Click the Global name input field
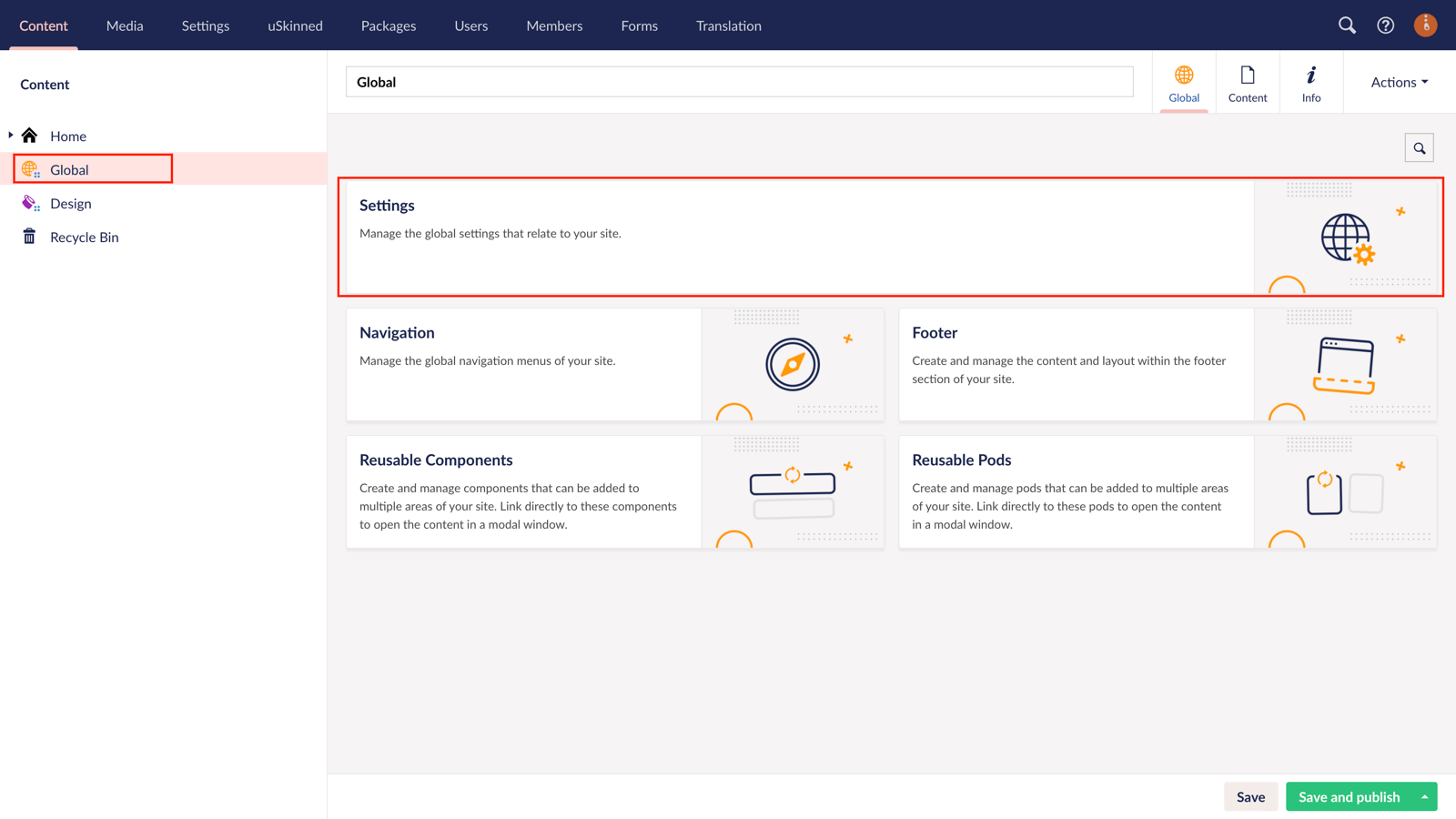 coord(739,81)
